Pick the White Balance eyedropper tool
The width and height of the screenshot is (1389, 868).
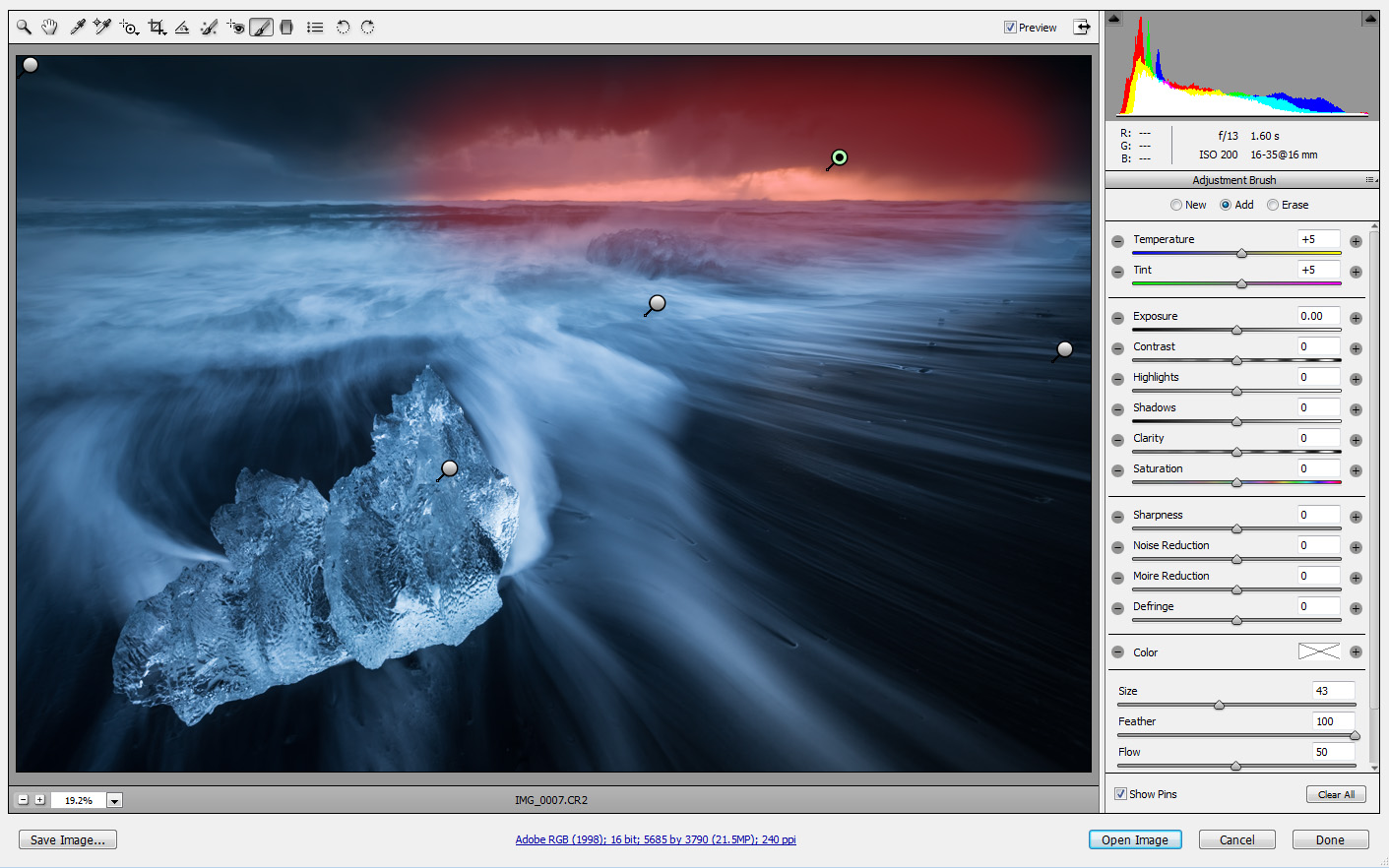78,27
